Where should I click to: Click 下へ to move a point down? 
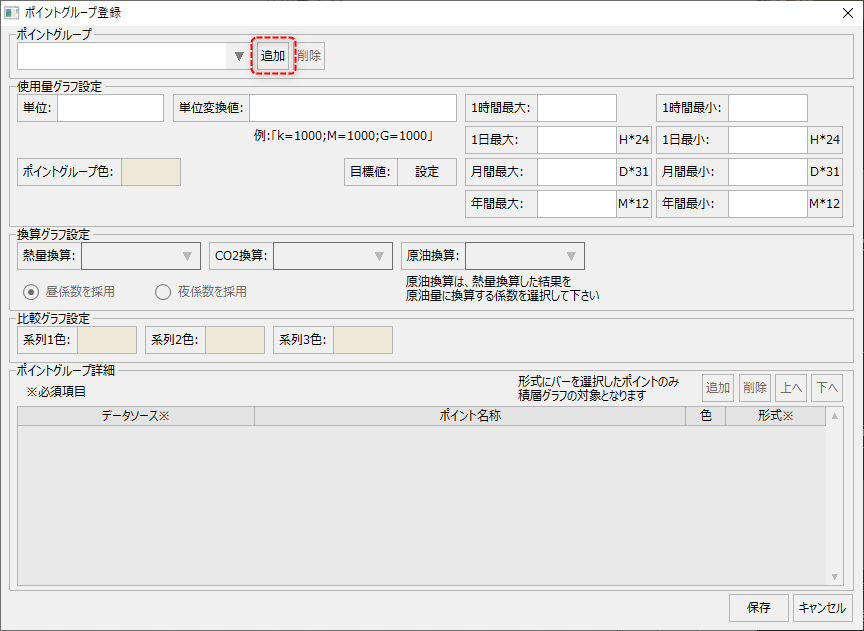pyautogui.click(x=826, y=387)
